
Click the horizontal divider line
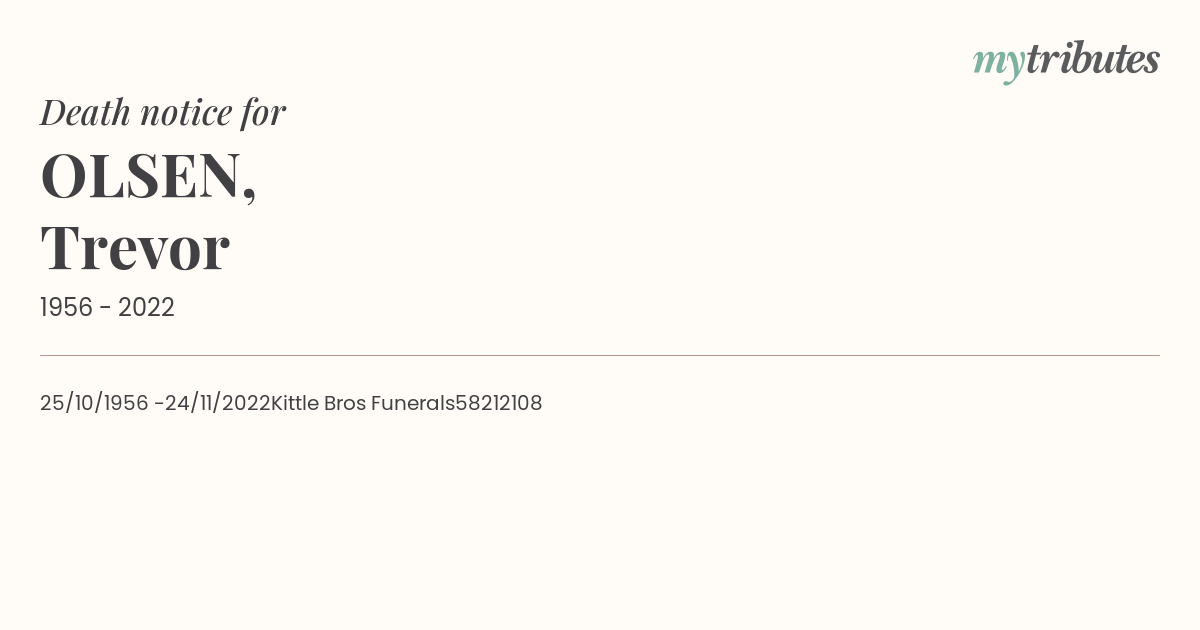[600, 355]
